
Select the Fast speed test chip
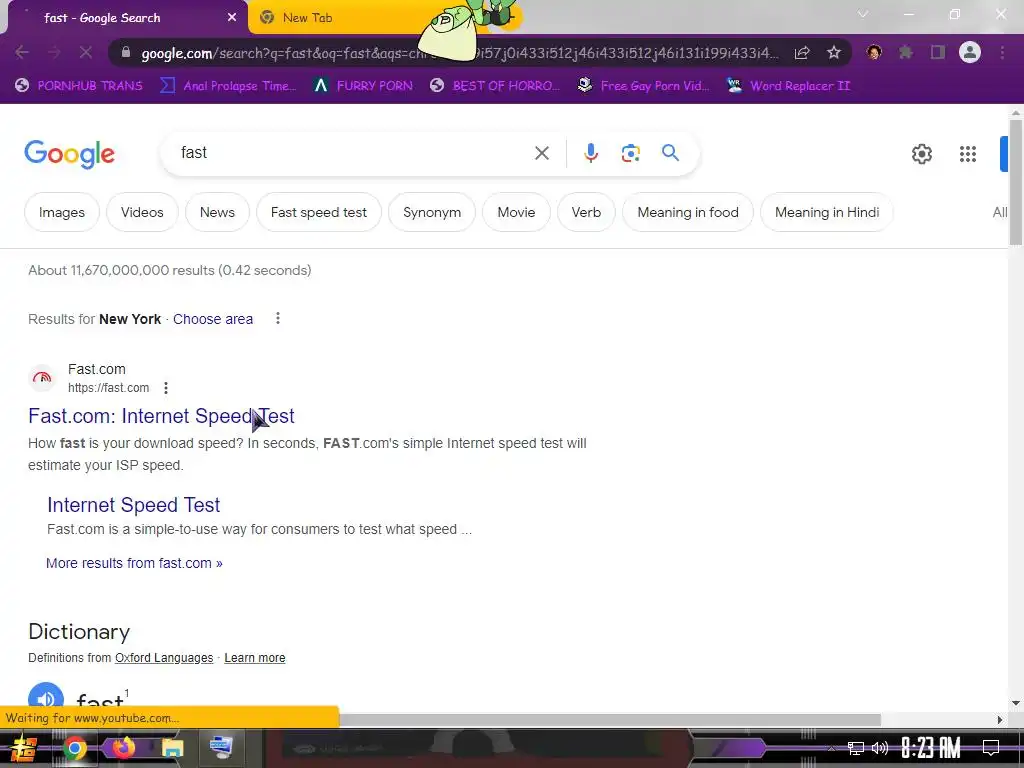[x=319, y=212]
